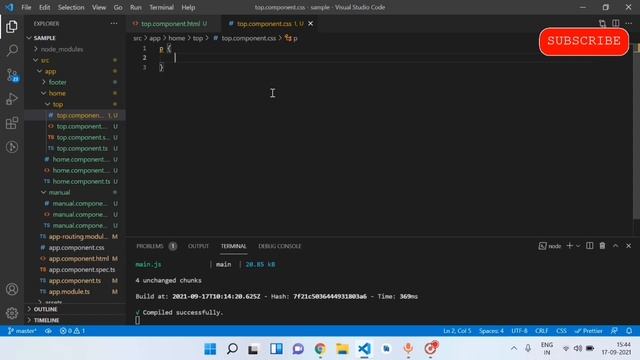Open the notifications bell in status bar
The width and height of the screenshot is (640, 360).
(629, 331)
